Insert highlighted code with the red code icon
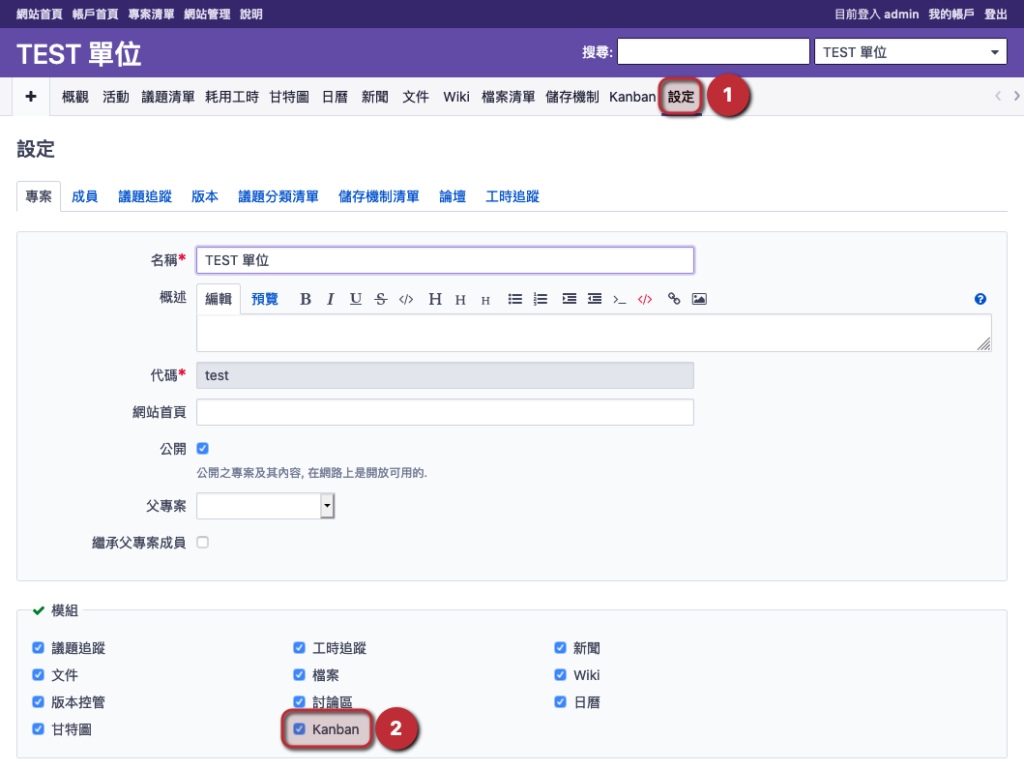 point(645,299)
